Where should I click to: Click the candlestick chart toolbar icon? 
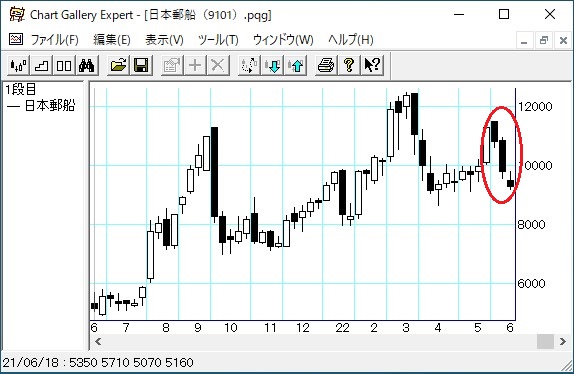point(18,66)
